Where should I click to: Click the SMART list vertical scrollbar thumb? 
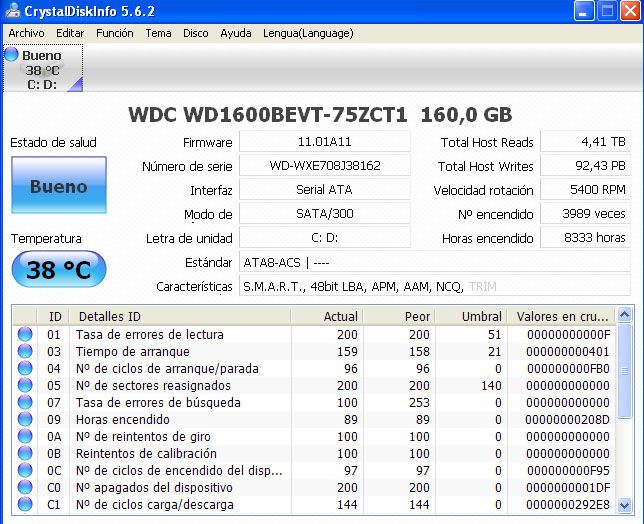tap(624, 370)
